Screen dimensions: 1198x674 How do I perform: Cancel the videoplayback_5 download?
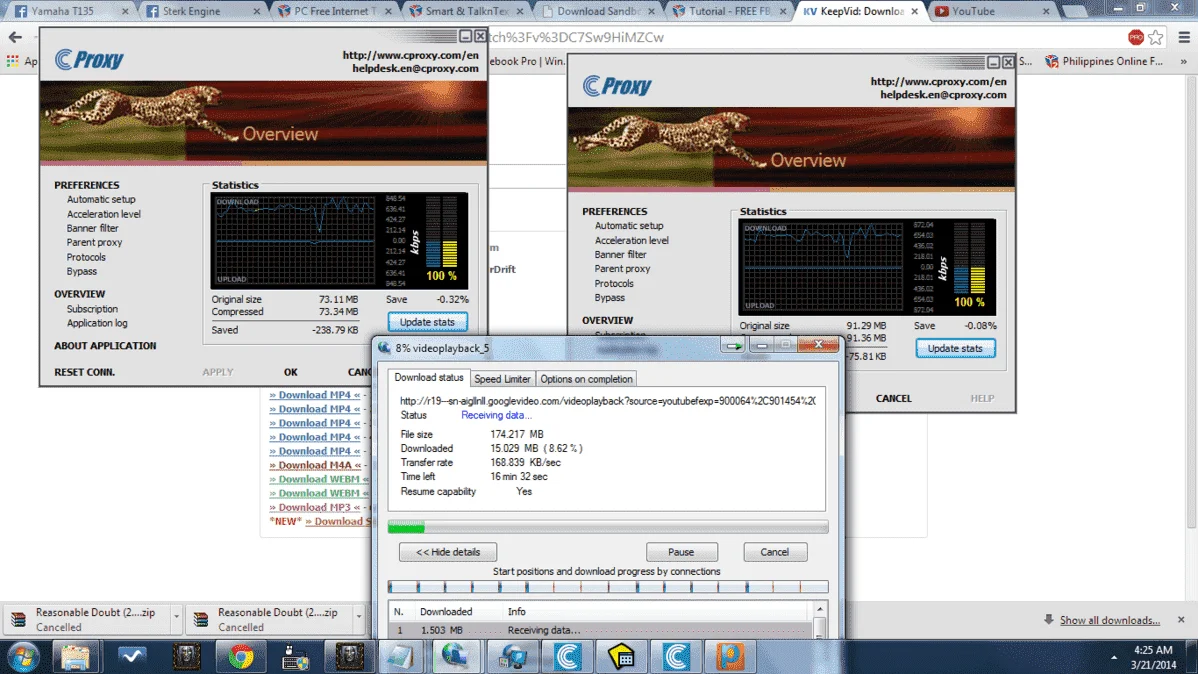[774, 552]
